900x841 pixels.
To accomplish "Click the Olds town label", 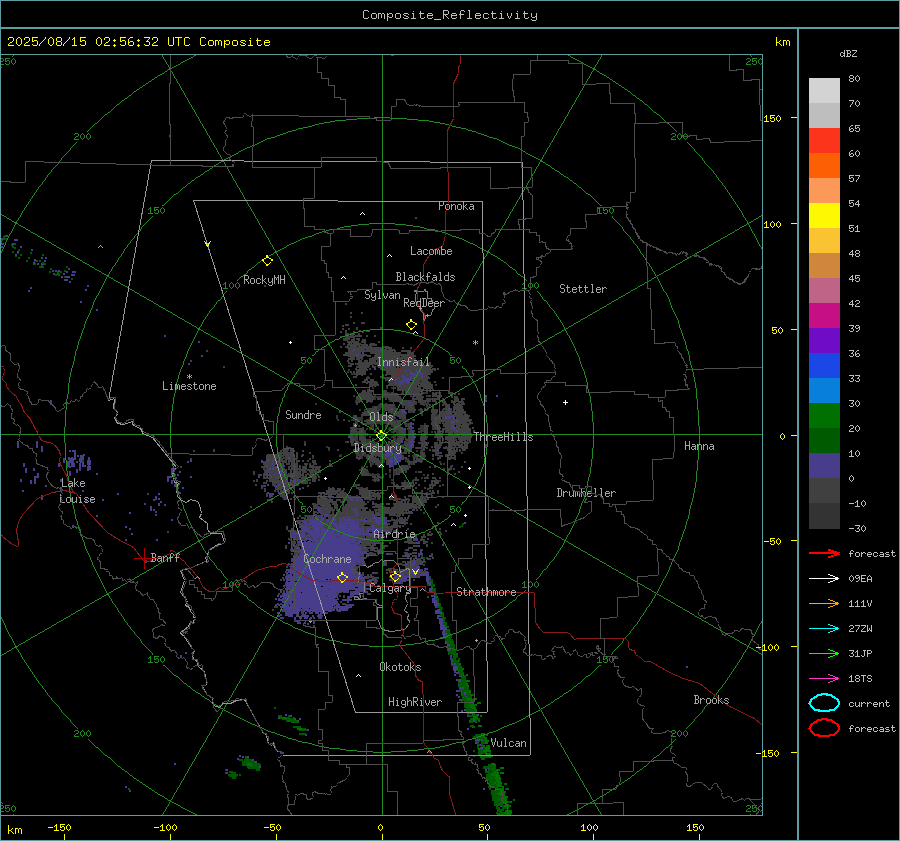I will click(x=381, y=417).
